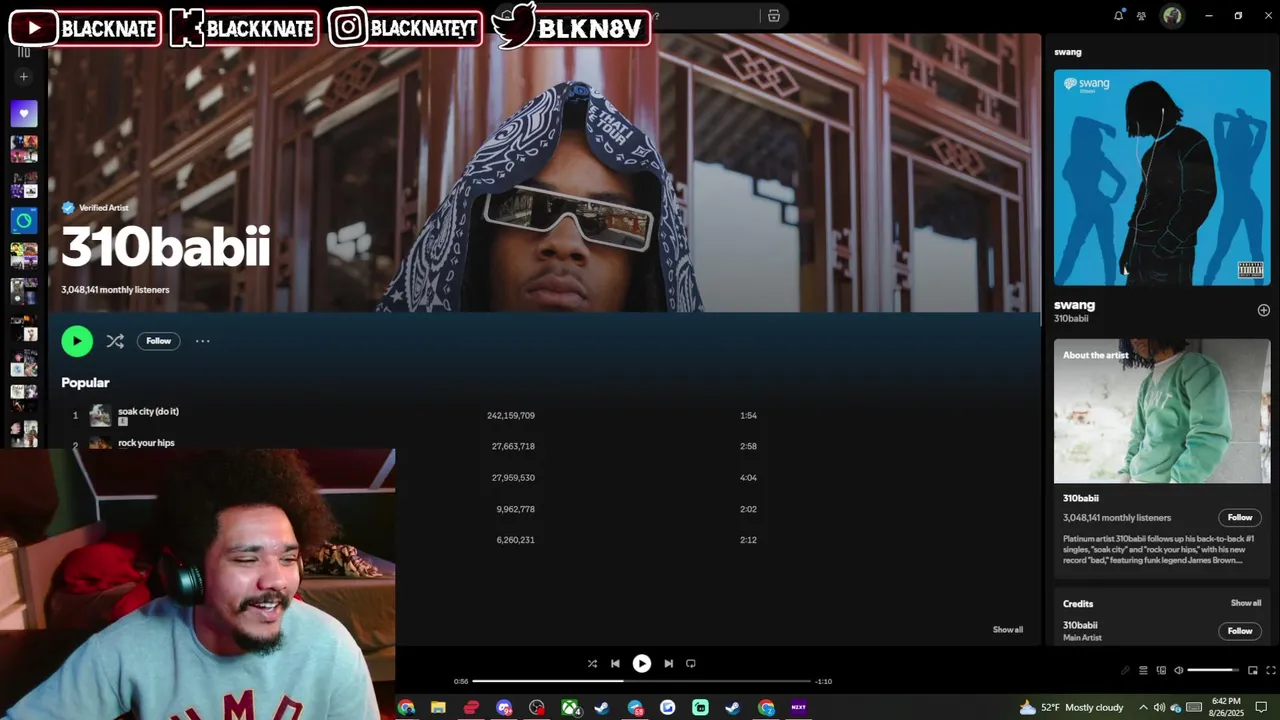Open the notifications bell (What's New)
The image size is (1280, 720).
[1118, 15]
